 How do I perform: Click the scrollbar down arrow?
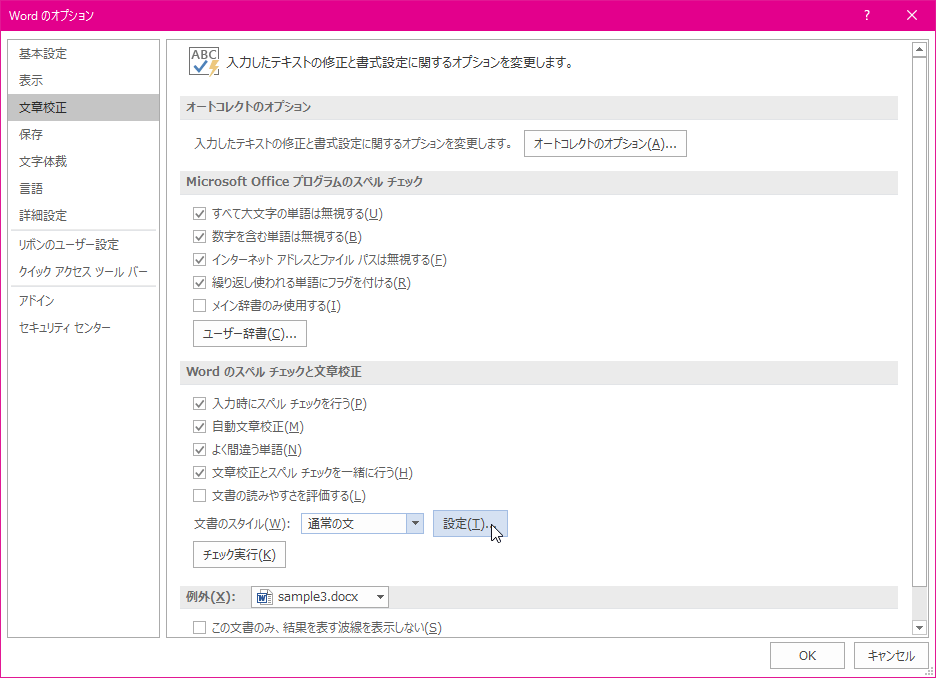[919, 628]
